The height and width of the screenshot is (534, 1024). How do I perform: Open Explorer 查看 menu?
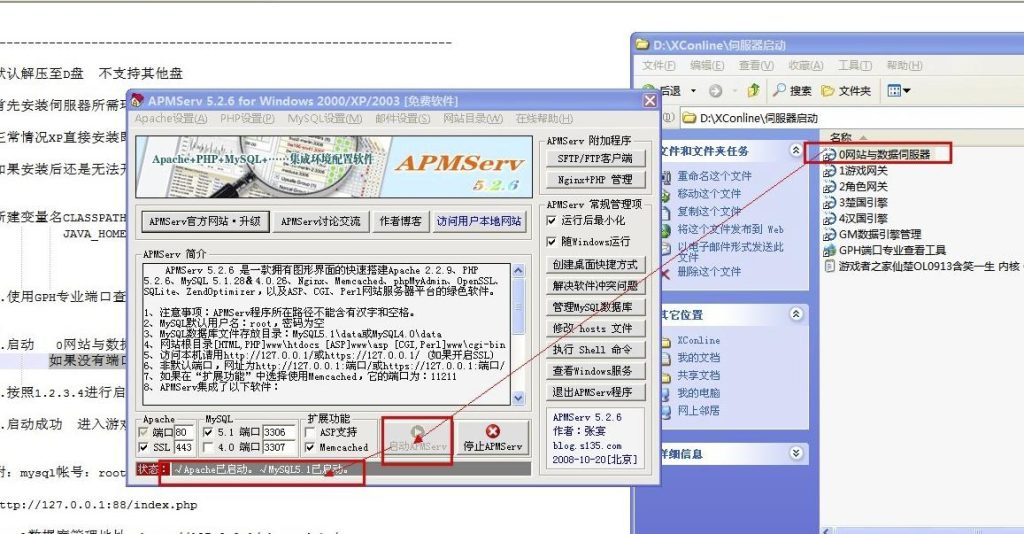click(756, 65)
